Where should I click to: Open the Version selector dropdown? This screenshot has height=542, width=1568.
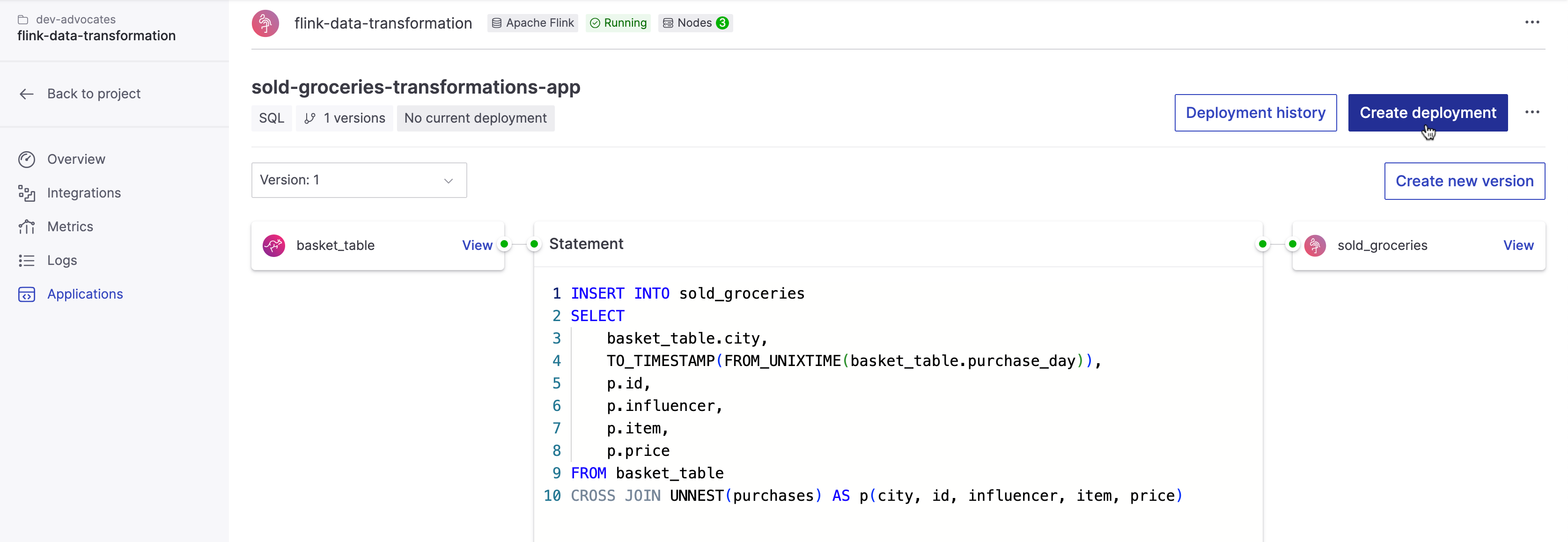pos(359,180)
